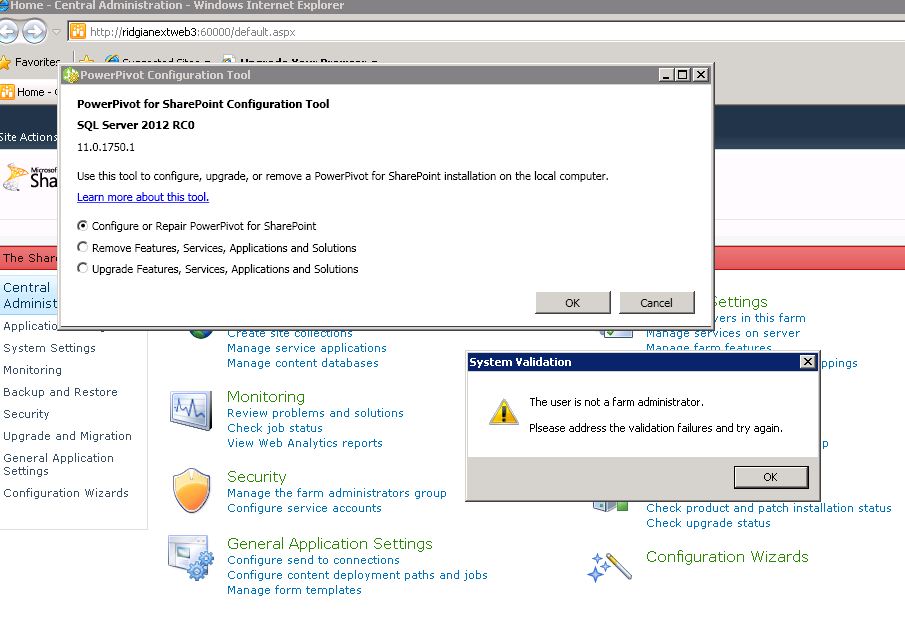Open the Site Actions menu
Viewport: 905px width, 622px height.
28,137
